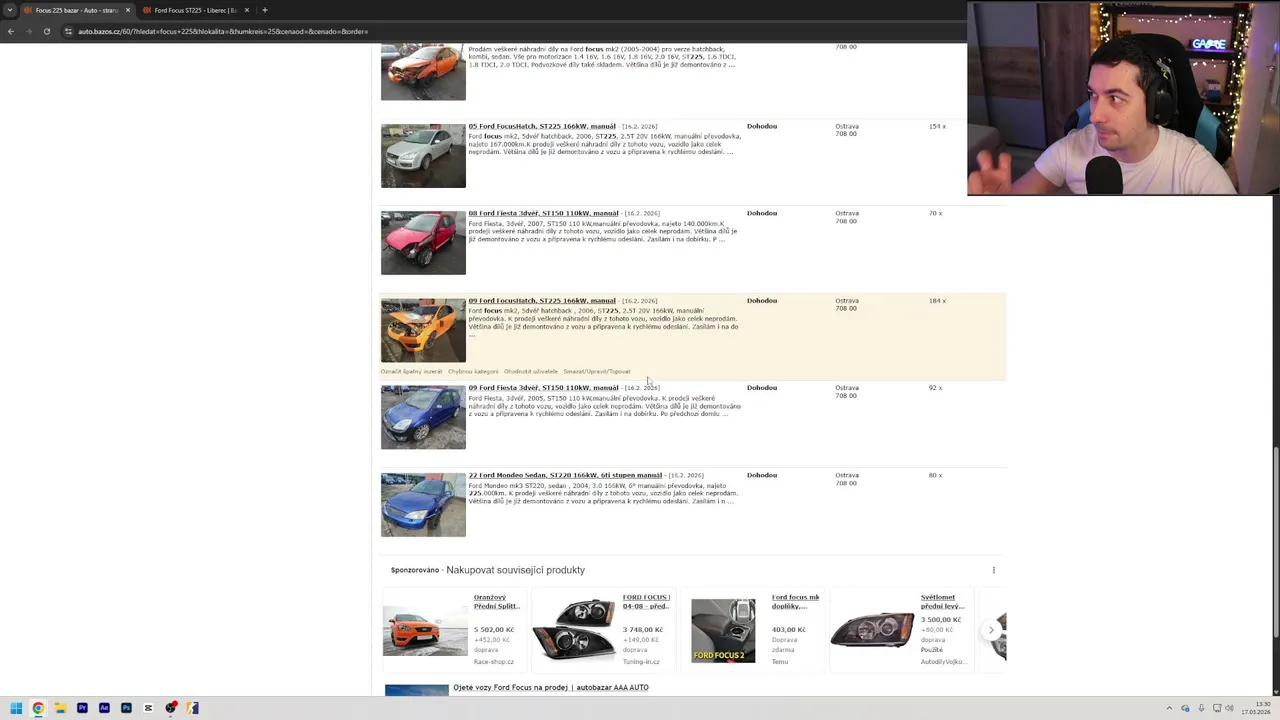Image resolution: width=1280 pixels, height=720 pixels.
Task: Click the single left headlight product image
Action: [872, 631]
